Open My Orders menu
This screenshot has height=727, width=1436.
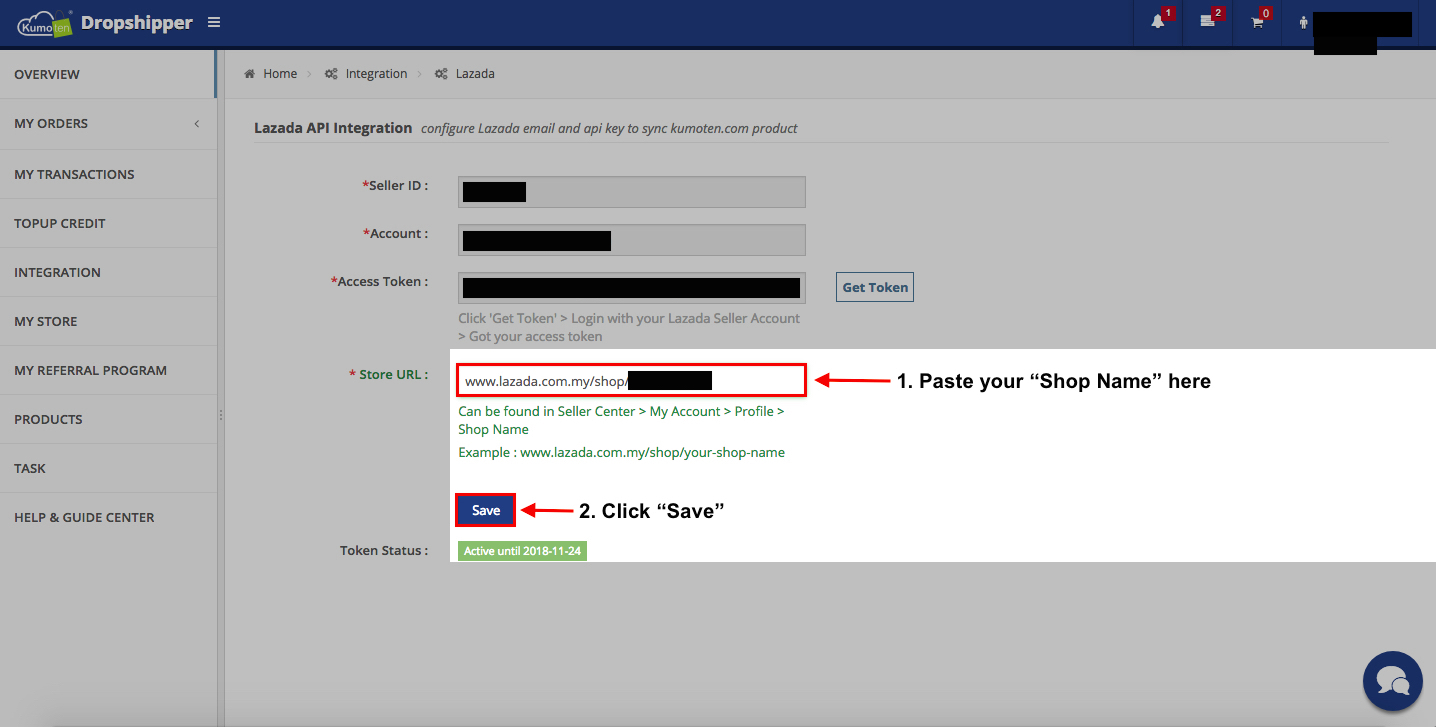[108, 124]
